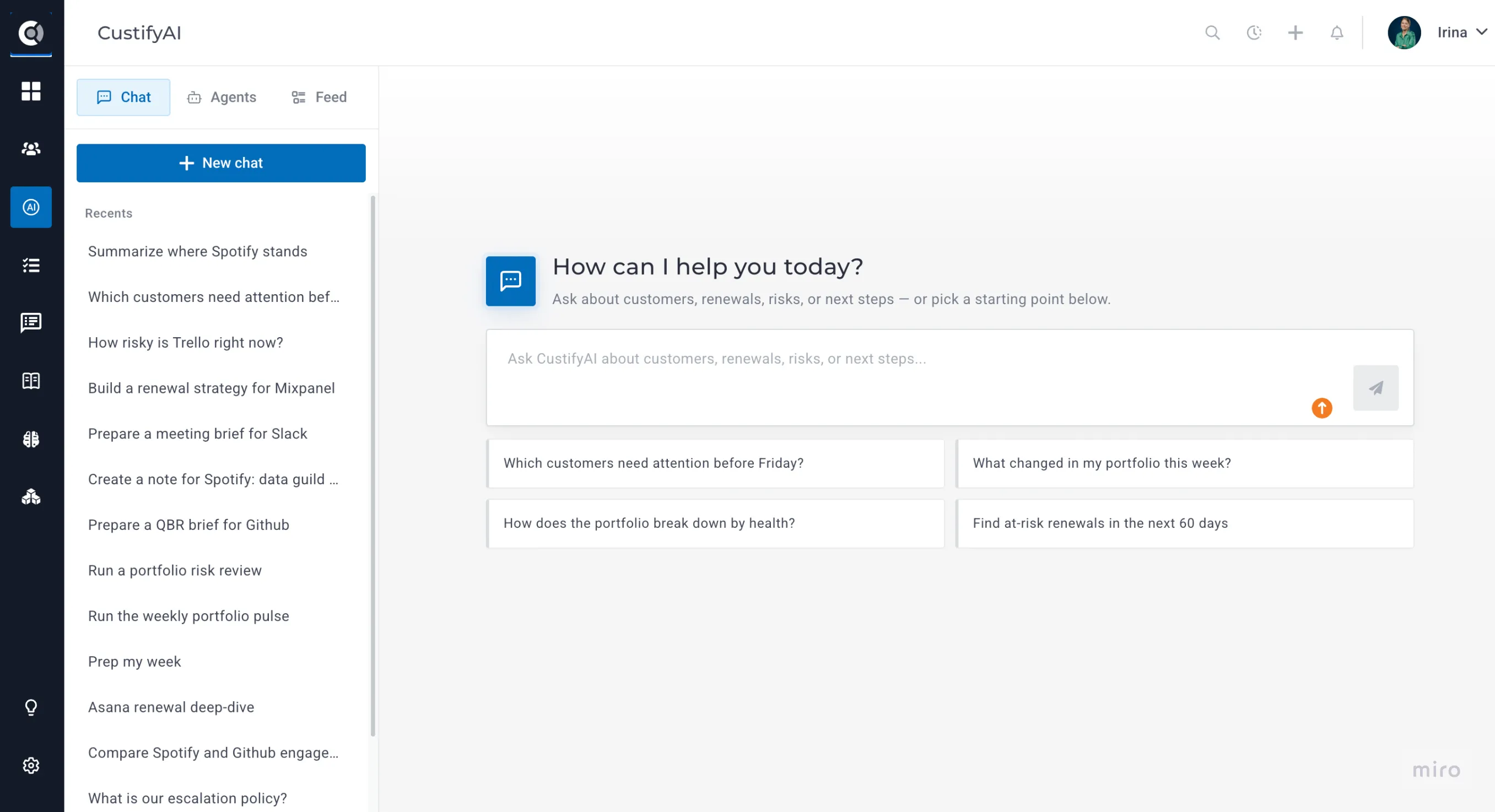Screen dimensions: 1495x812
Task: Click 'How does the portfolio break down by health?'
Action: click(x=716, y=523)
